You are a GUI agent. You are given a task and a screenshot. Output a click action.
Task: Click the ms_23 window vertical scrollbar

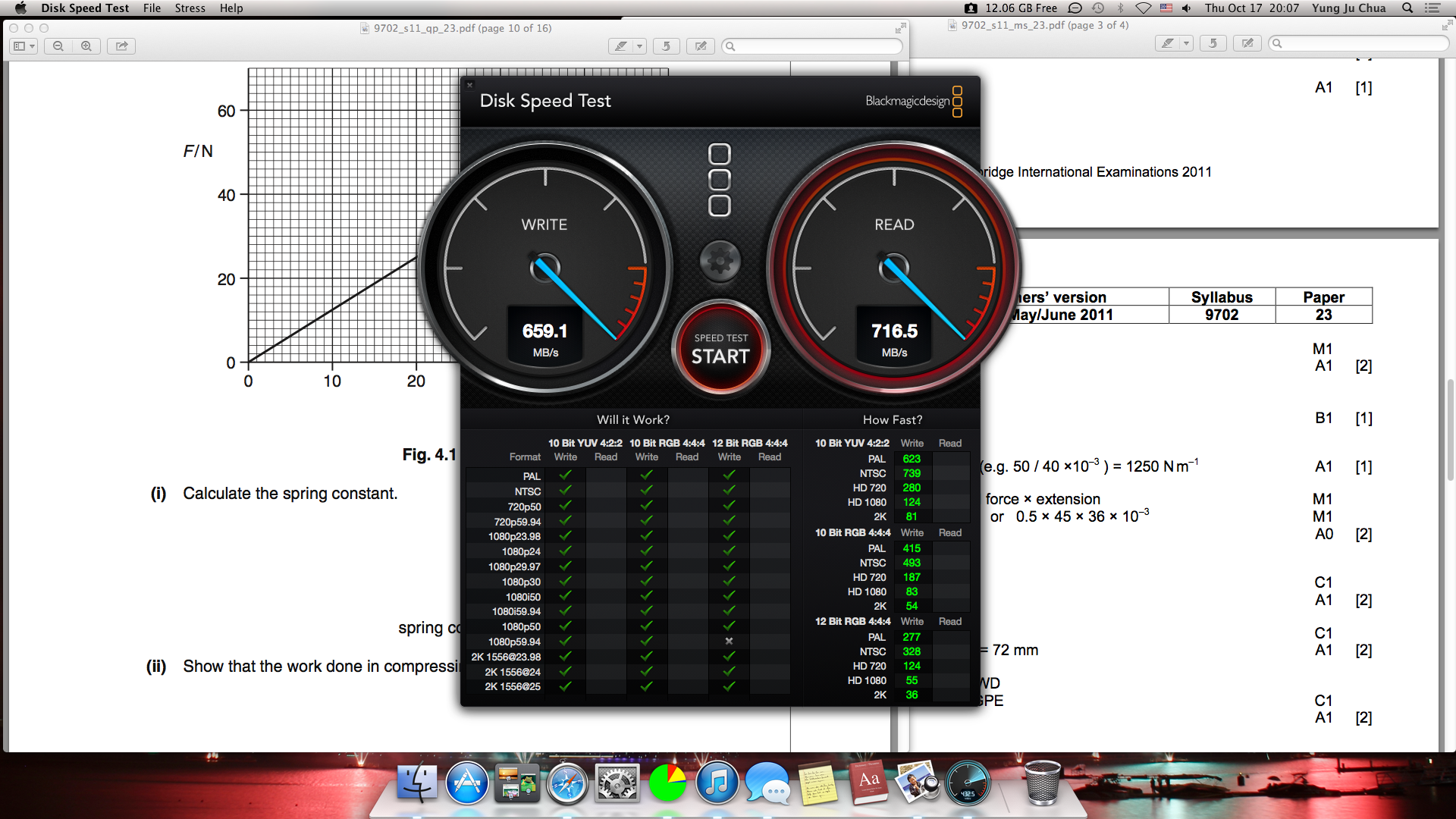[x=1450, y=428]
